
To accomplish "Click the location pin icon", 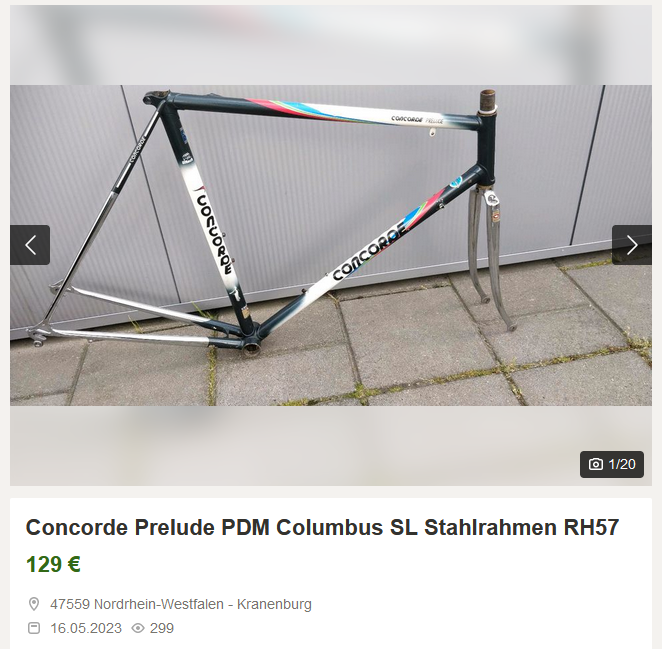I will [34, 604].
